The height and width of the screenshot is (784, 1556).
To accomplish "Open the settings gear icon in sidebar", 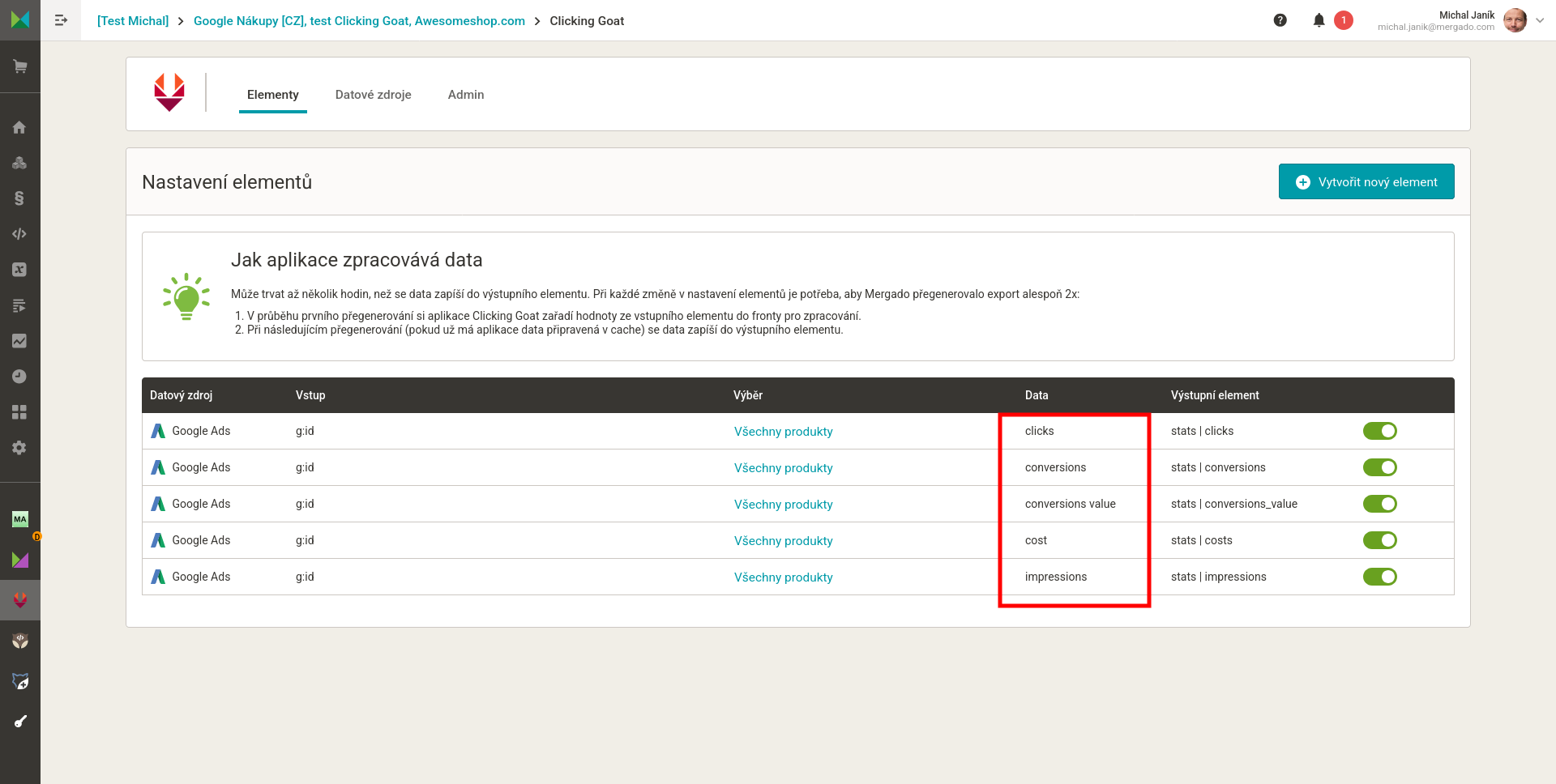I will pyautogui.click(x=19, y=448).
